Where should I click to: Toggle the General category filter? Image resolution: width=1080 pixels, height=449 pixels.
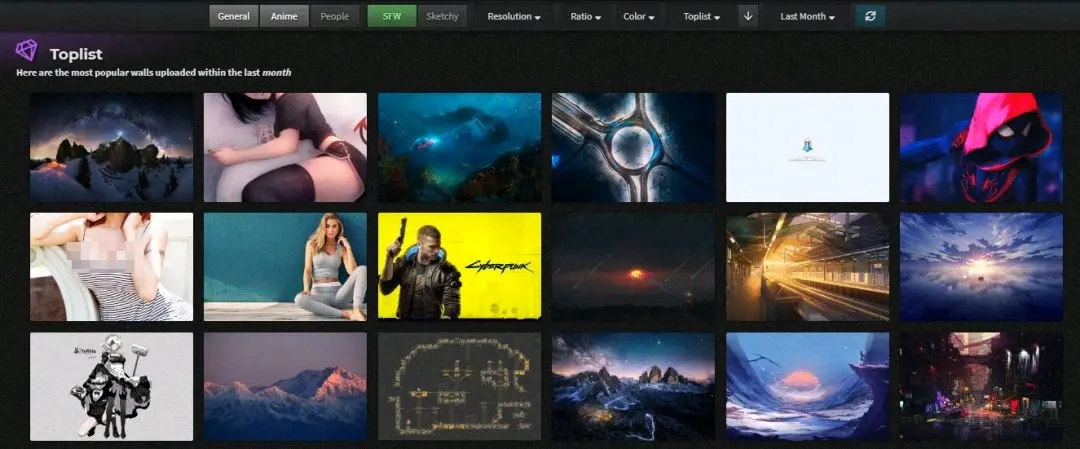pyautogui.click(x=233, y=16)
